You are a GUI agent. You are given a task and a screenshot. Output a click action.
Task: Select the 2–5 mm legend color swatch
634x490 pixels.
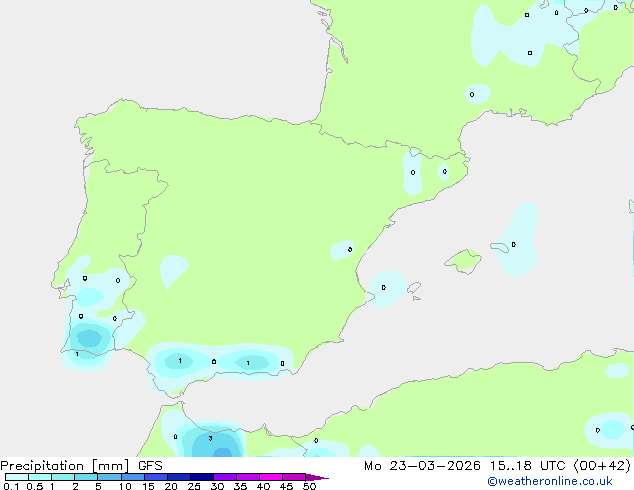(x=86, y=477)
